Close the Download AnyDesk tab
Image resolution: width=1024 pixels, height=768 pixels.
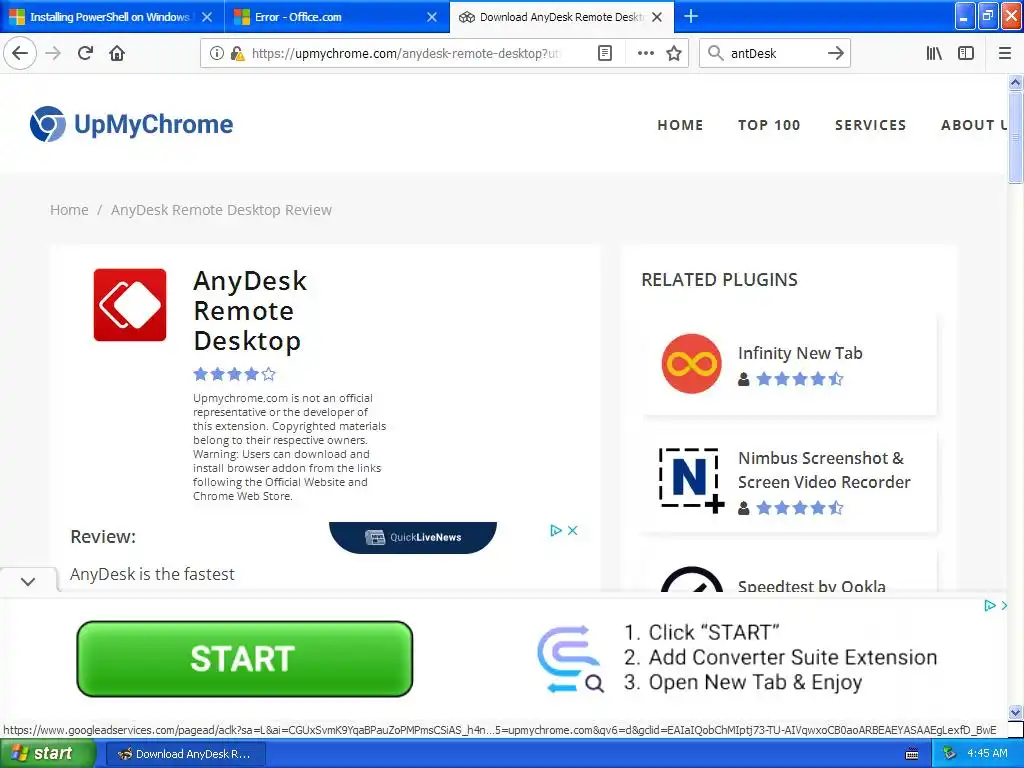[x=657, y=17]
